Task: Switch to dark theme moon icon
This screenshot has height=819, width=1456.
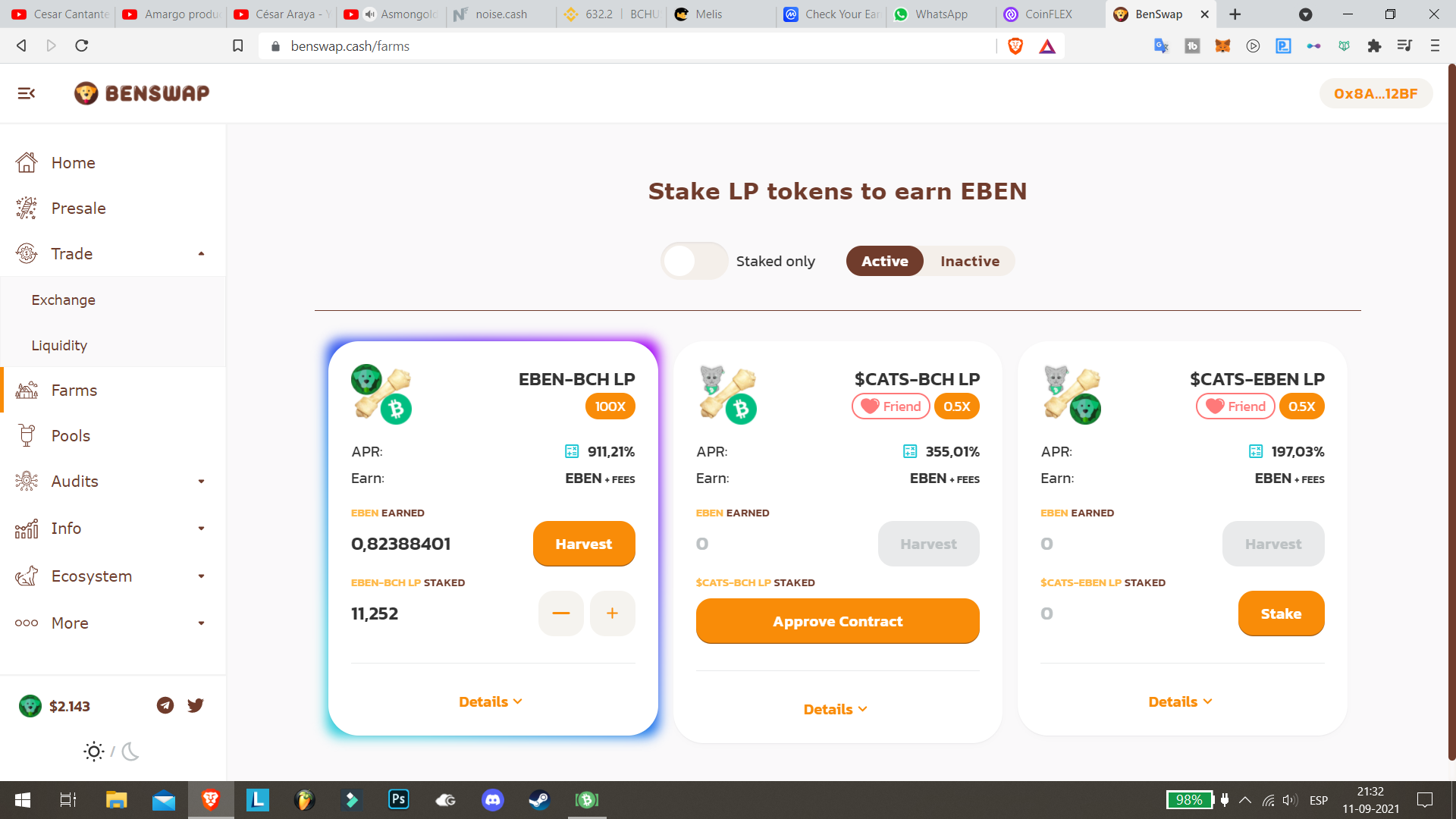Action: point(130,752)
